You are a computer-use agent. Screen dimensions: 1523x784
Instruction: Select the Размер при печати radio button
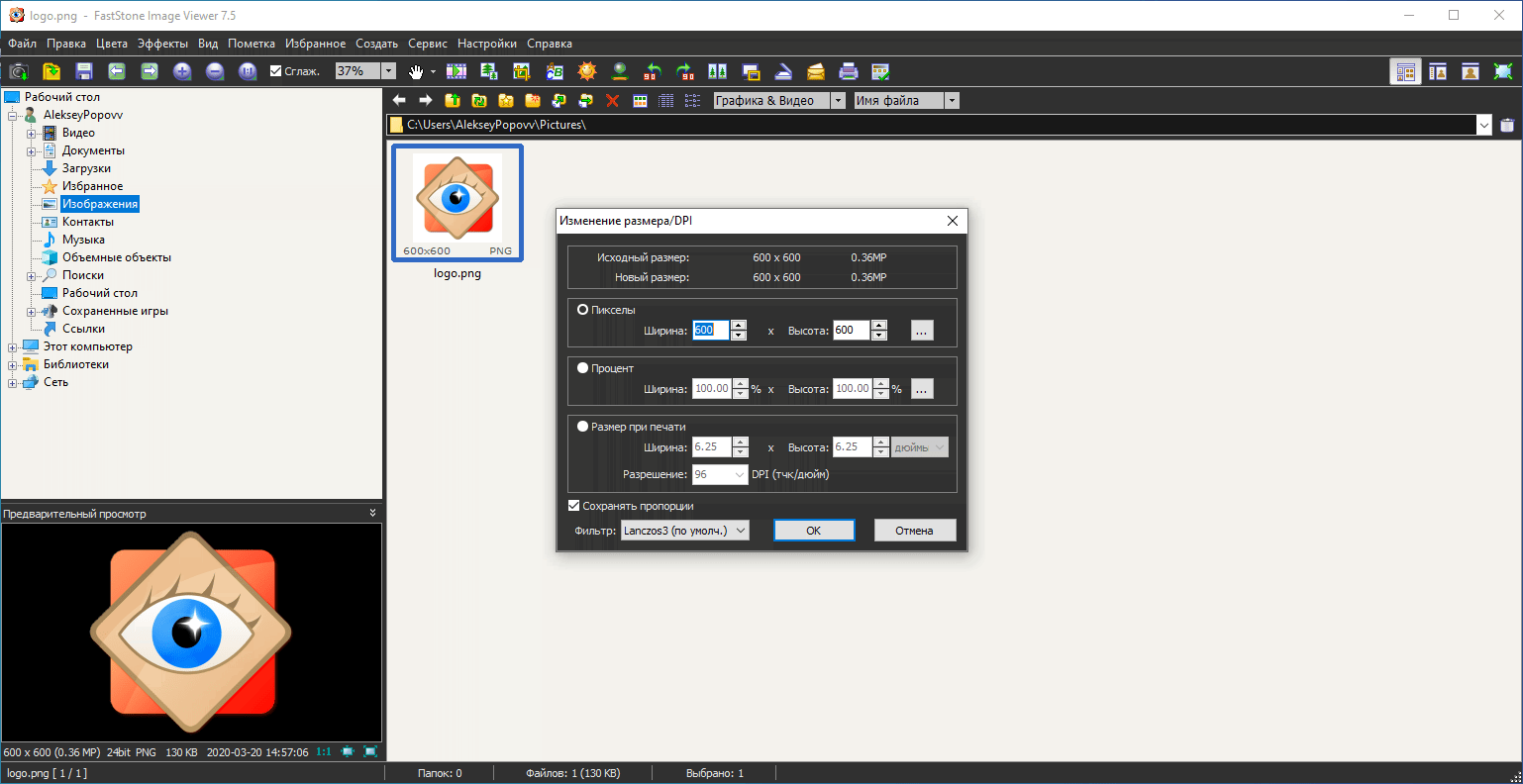[x=582, y=427]
